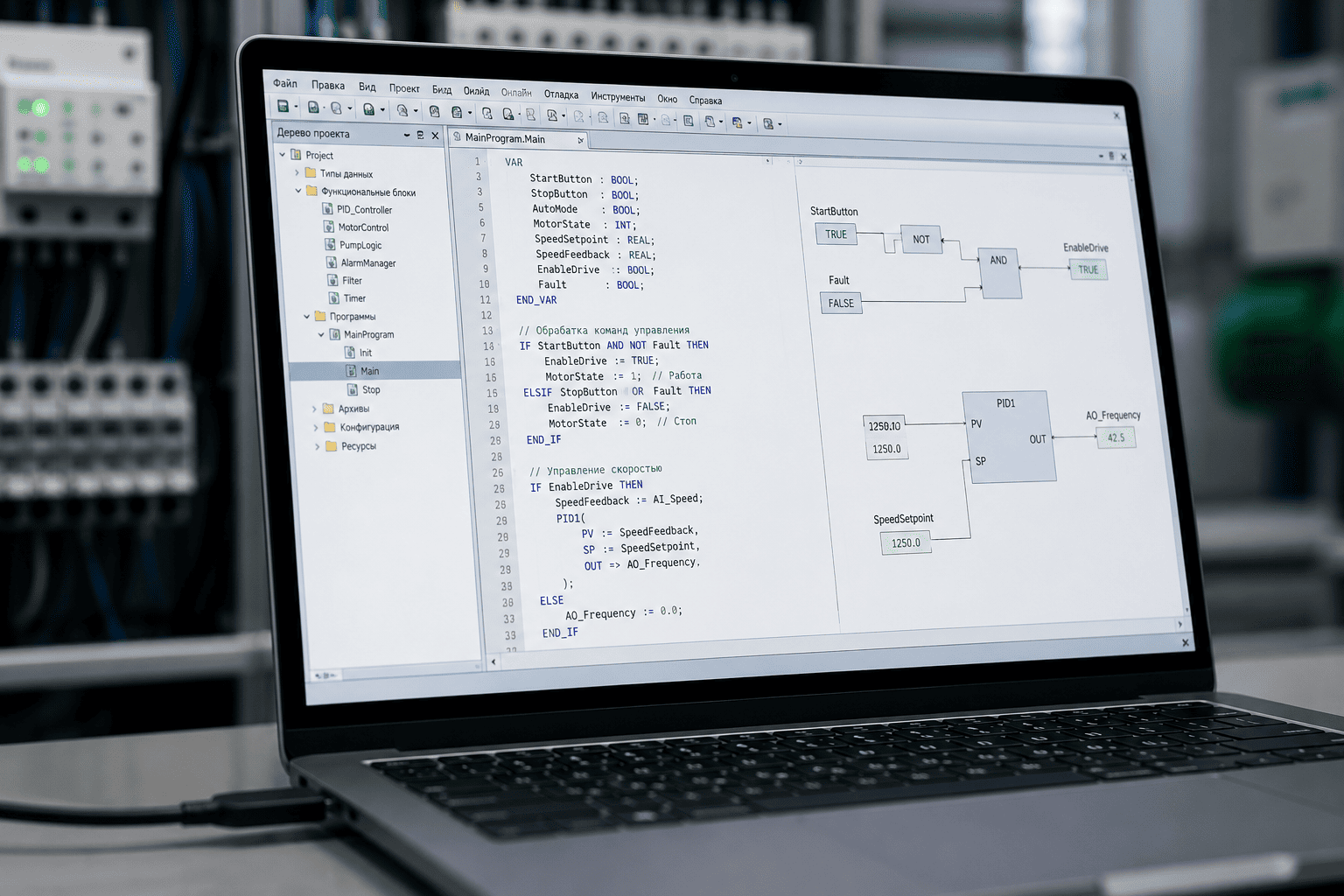
Task: Click the Filter block icon
Action: coord(333,280)
